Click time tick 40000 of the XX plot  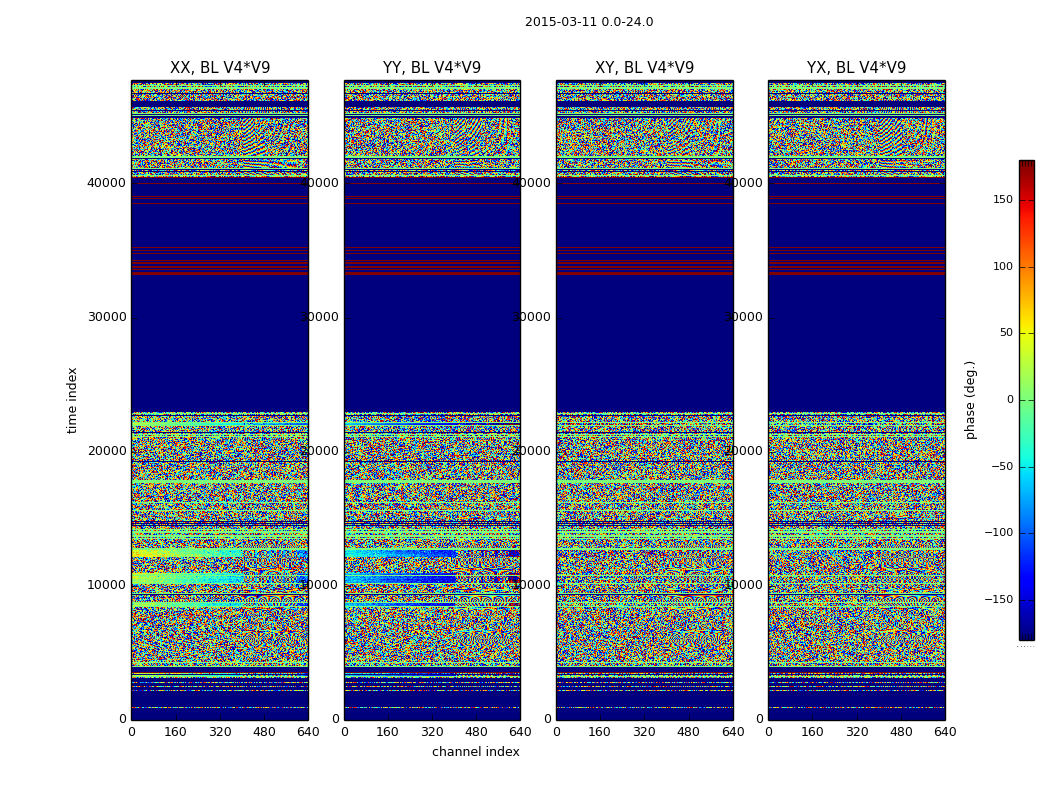[106, 183]
